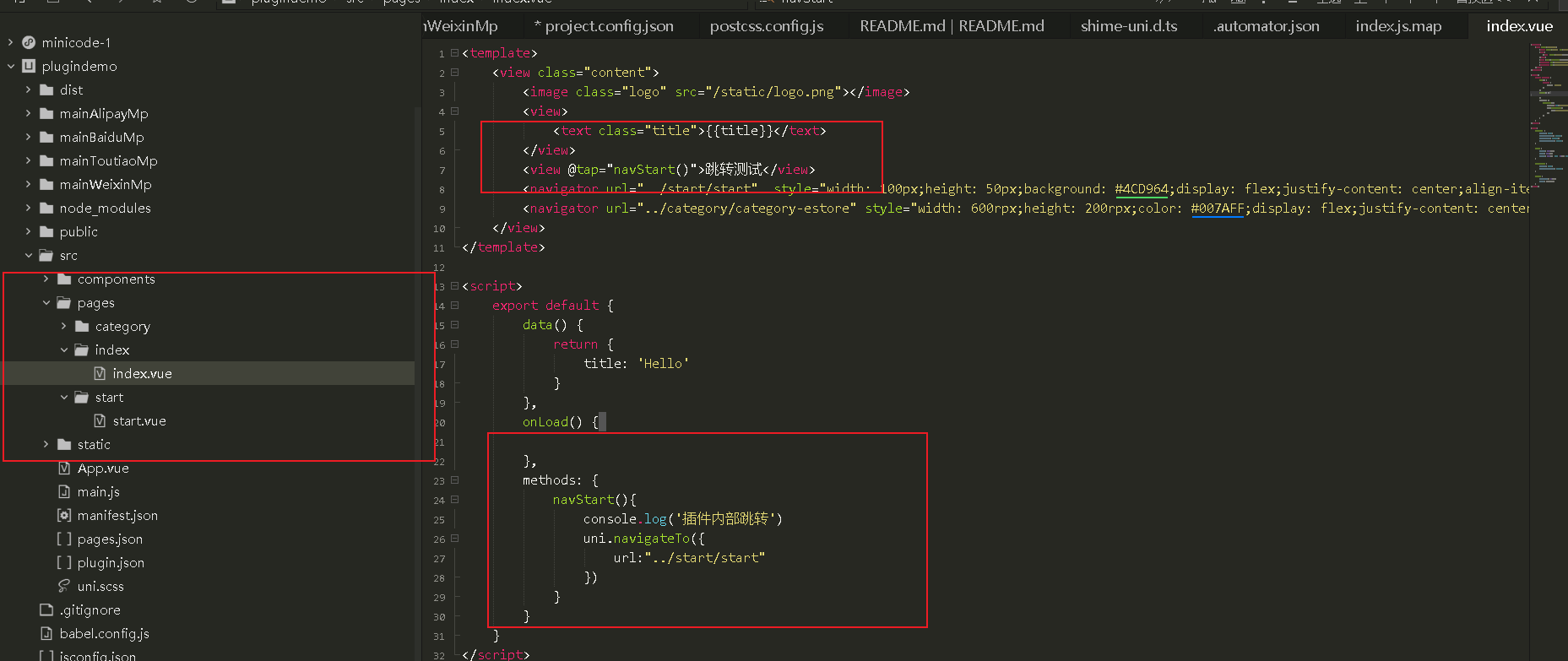Click '跳转测试' text on line 7
1568x661 pixels.
tap(733, 170)
